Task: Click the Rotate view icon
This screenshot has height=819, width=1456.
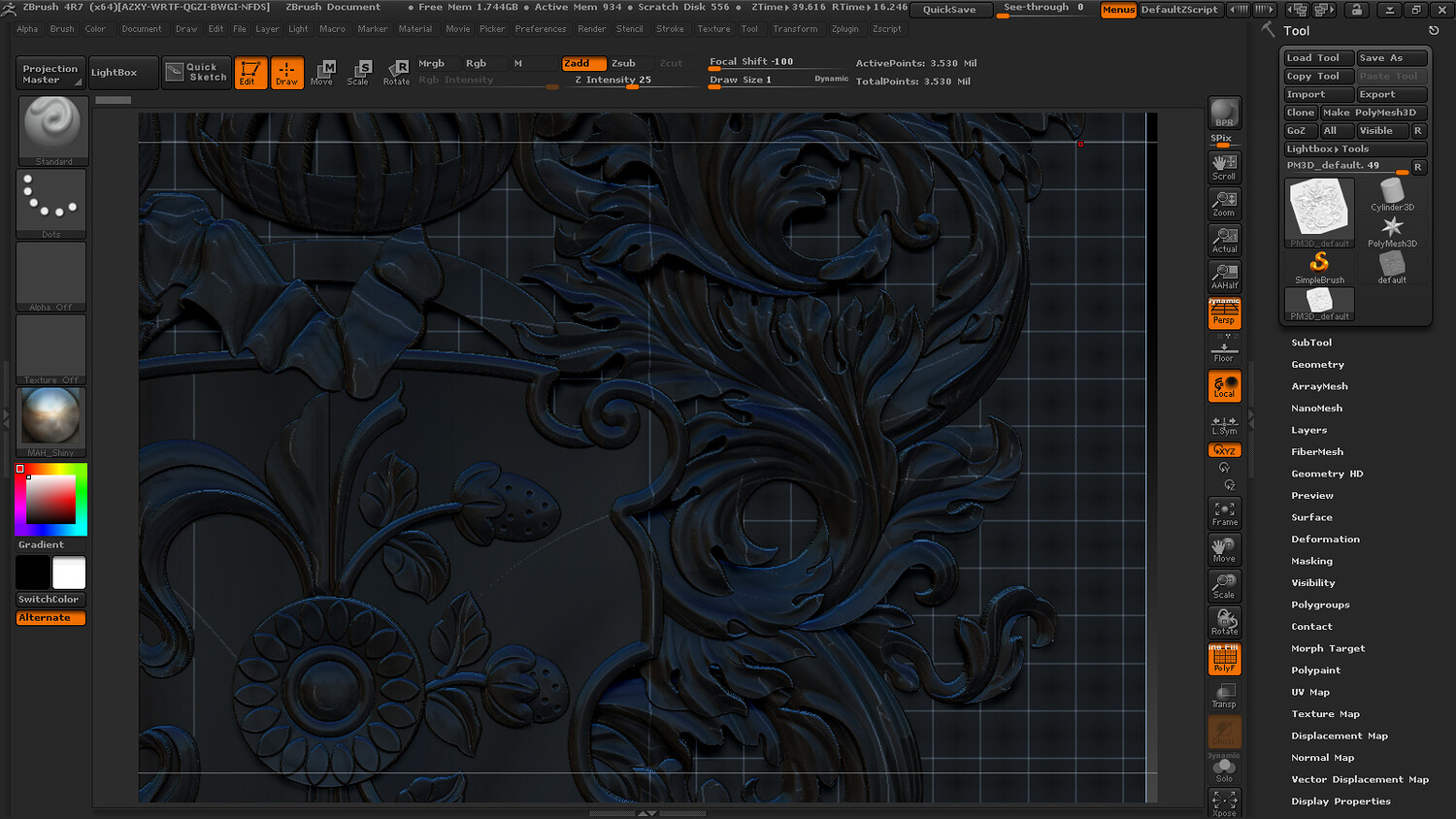Action: tap(1225, 622)
